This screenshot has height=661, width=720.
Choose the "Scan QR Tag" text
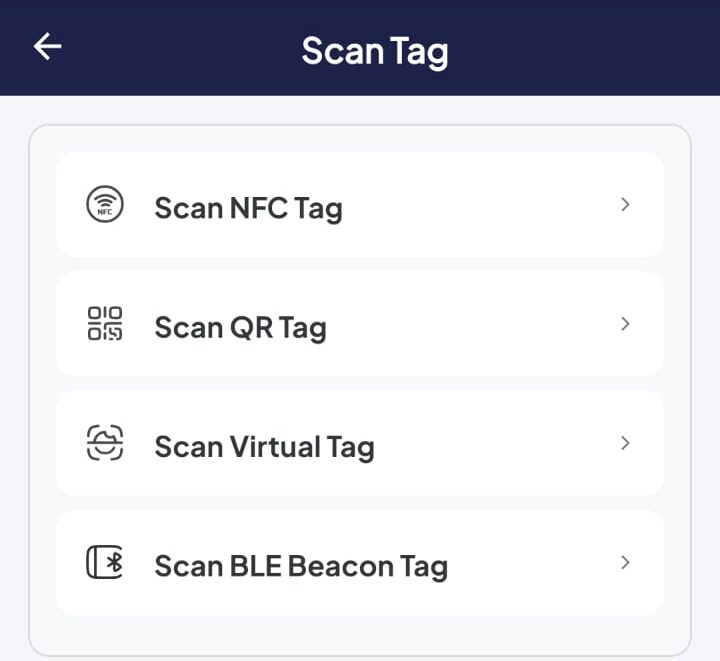[x=240, y=327]
